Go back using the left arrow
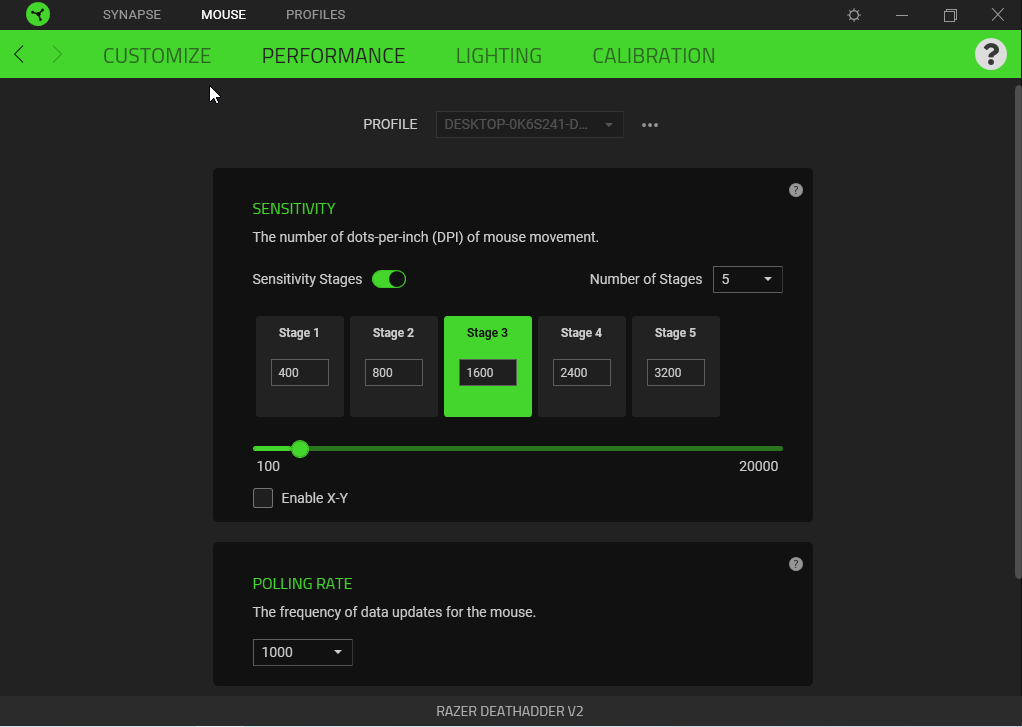The width and height of the screenshot is (1022, 727). pos(19,54)
